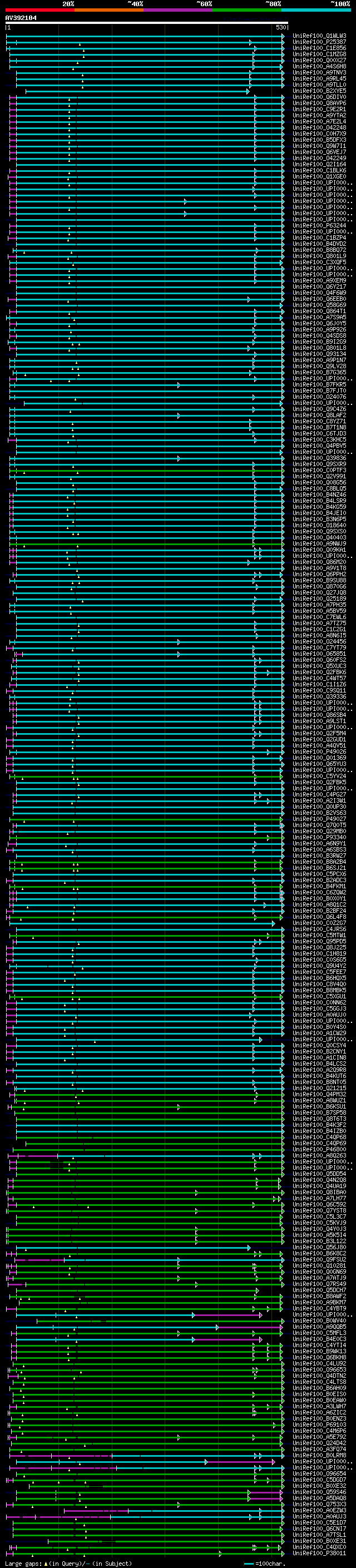
Task: Open hit UniRef100_C1MZG8
Action: (319, 54)
